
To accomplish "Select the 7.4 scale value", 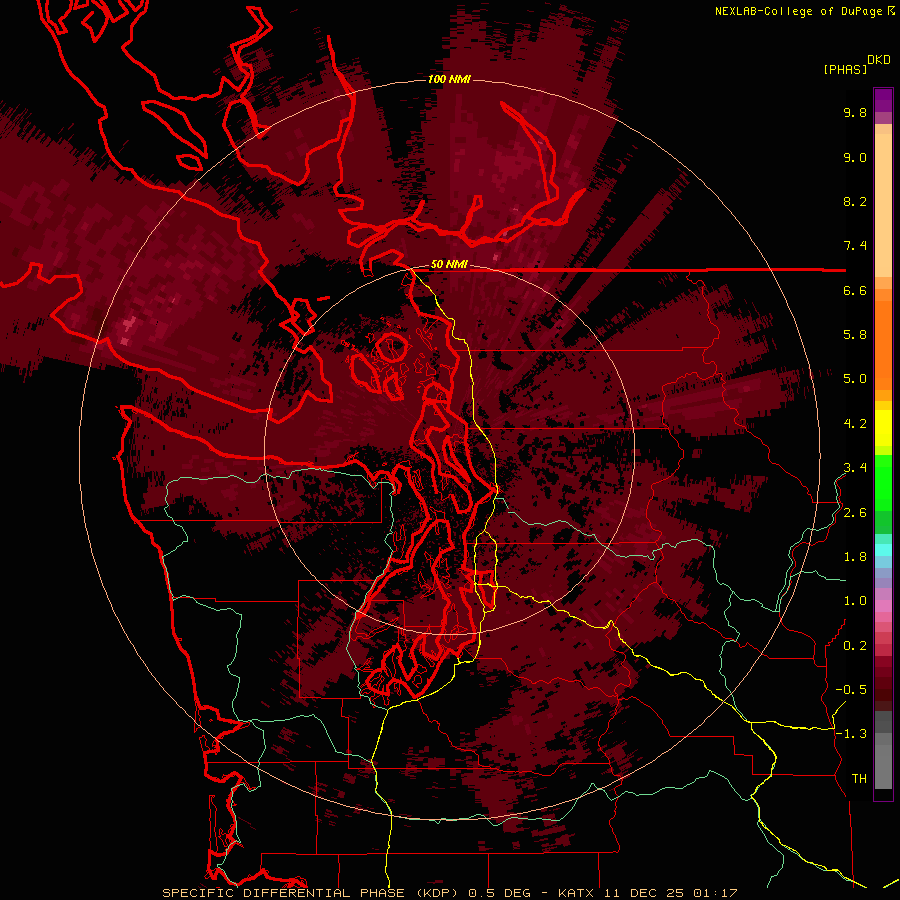I will (x=855, y=246).
